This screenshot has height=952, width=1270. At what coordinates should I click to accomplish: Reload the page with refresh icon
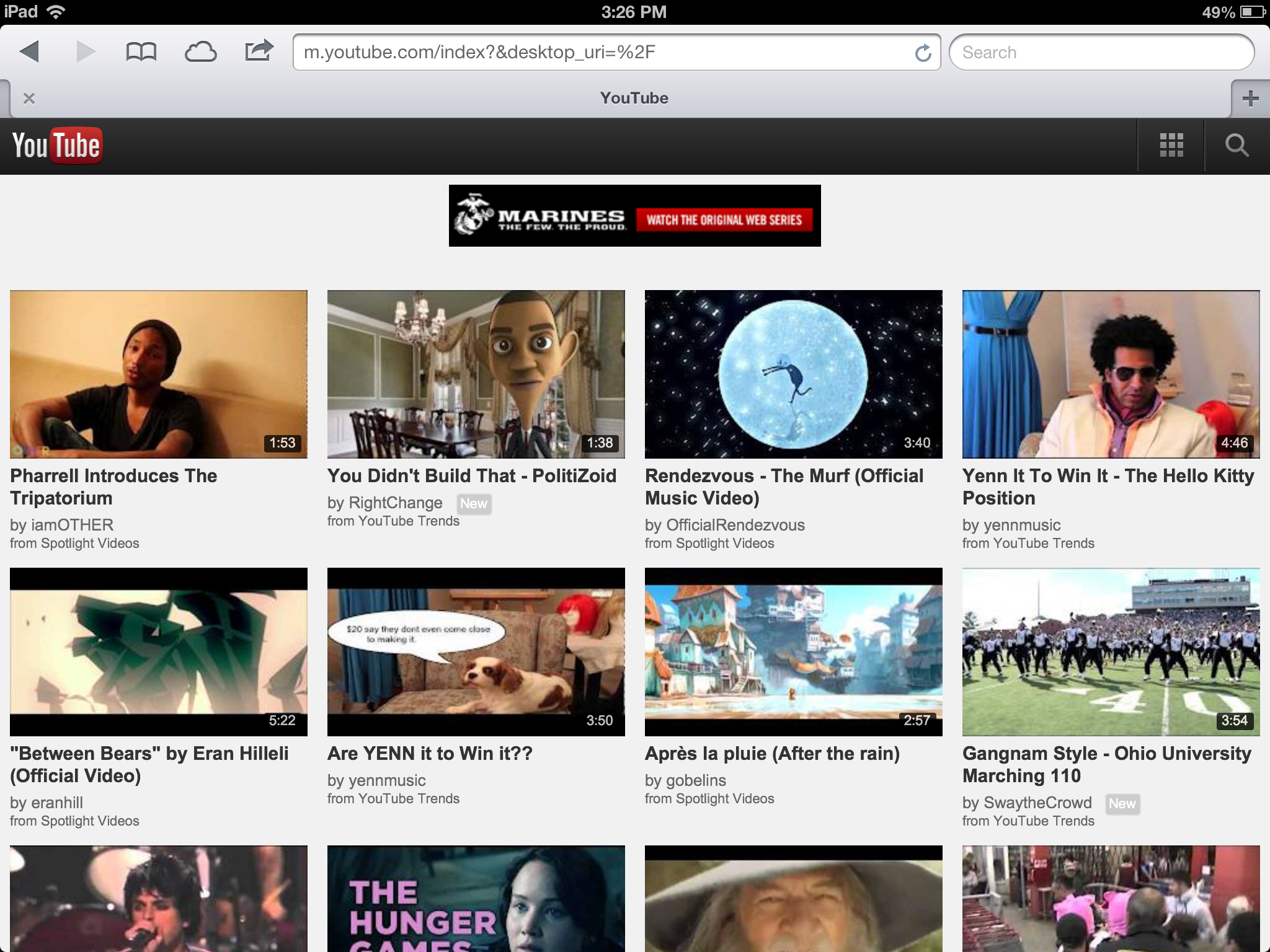(923, 53)
